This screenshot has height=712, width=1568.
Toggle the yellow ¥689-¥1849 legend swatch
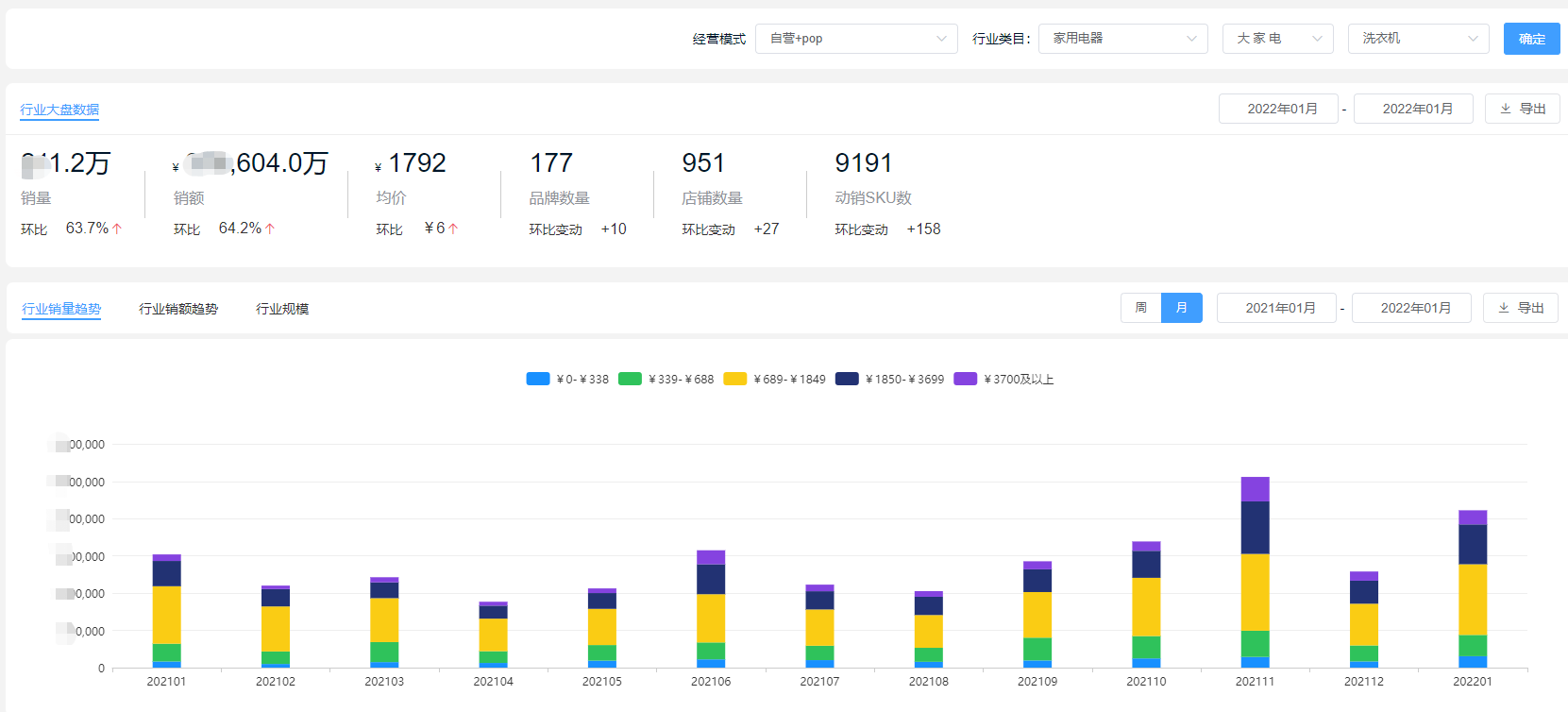[734, 379]
